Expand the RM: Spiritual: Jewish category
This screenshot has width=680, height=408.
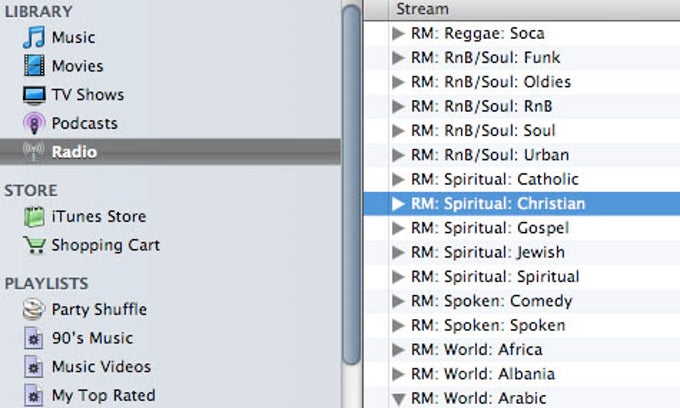tap(398, 252)
